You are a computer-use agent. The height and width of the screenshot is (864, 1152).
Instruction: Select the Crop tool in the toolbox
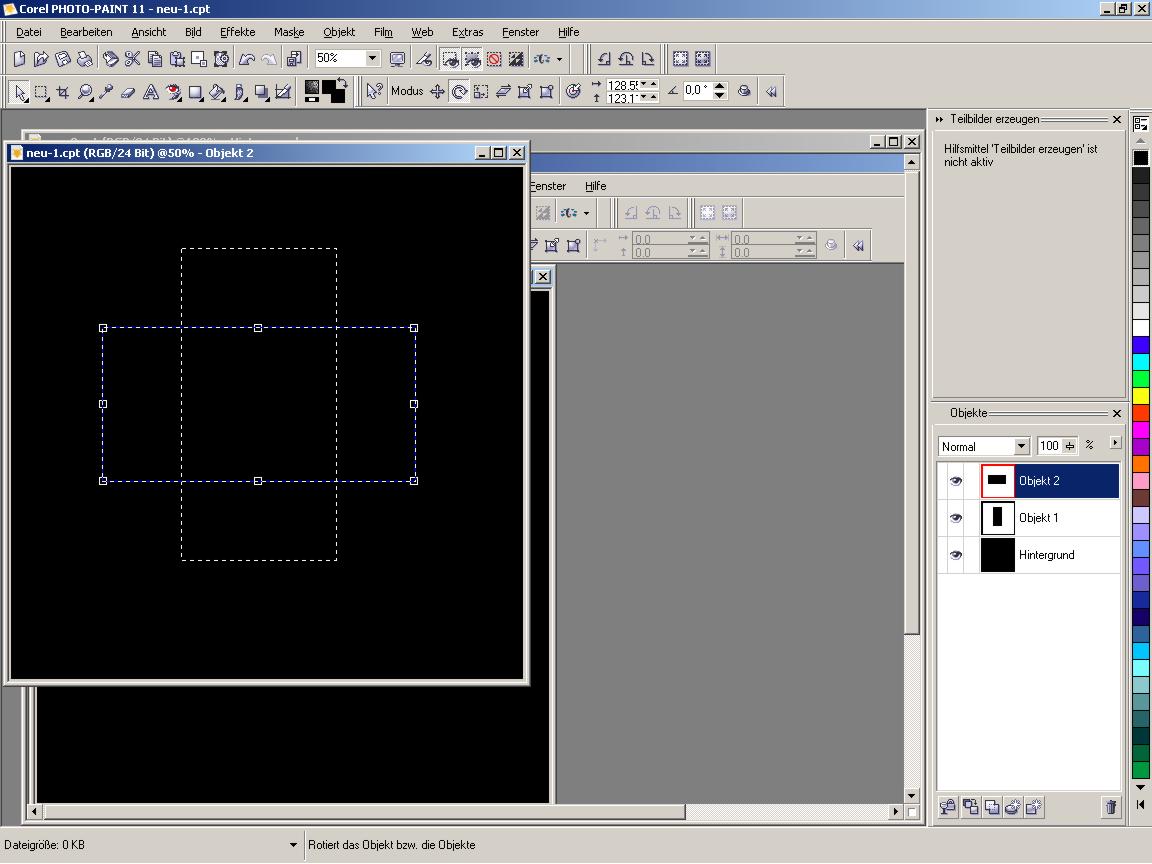pyautogui.click(x=63, y=92)
